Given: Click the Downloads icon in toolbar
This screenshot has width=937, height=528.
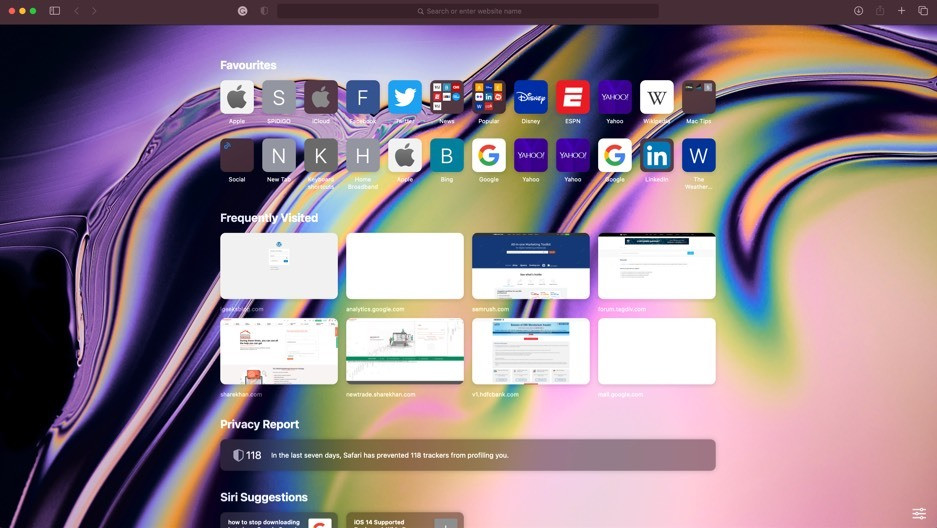Looking at the screenshot, I should coord(858,11).
